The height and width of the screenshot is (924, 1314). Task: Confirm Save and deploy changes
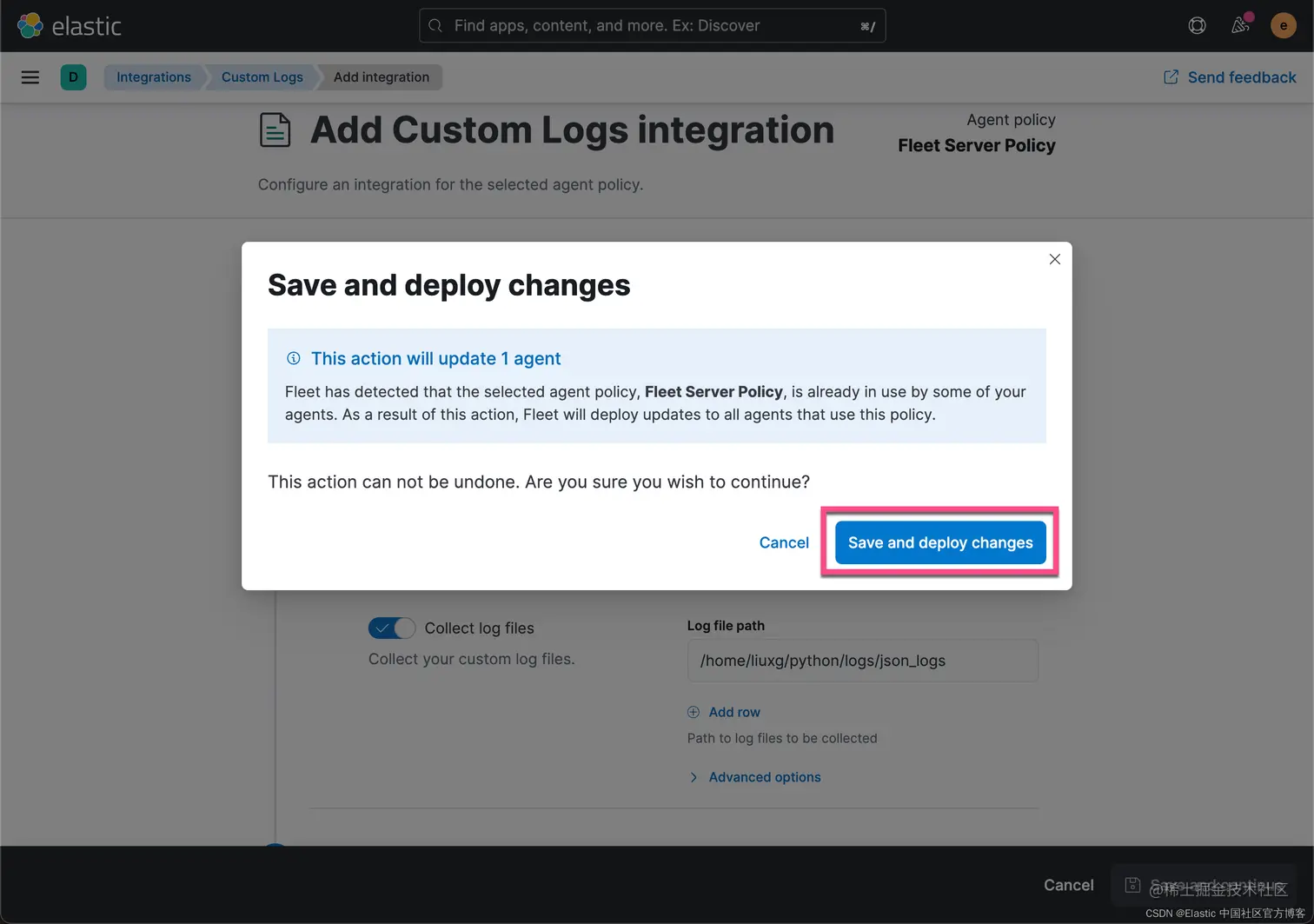(x=940, y=542)
